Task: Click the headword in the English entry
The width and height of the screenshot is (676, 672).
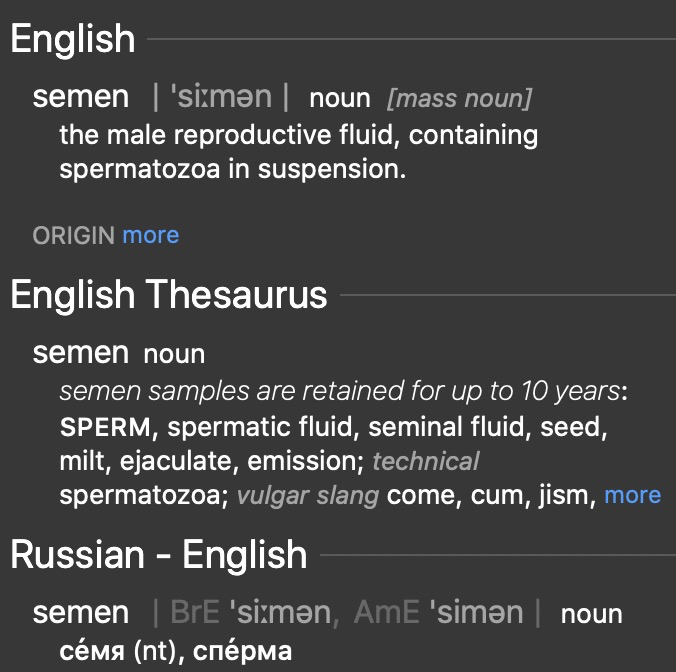Action: pos(80,97)
